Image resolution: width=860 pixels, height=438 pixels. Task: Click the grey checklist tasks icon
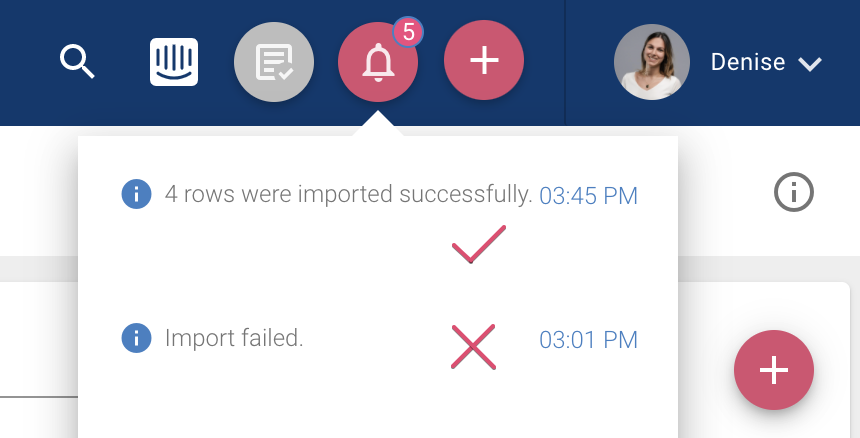coord(274,62)
